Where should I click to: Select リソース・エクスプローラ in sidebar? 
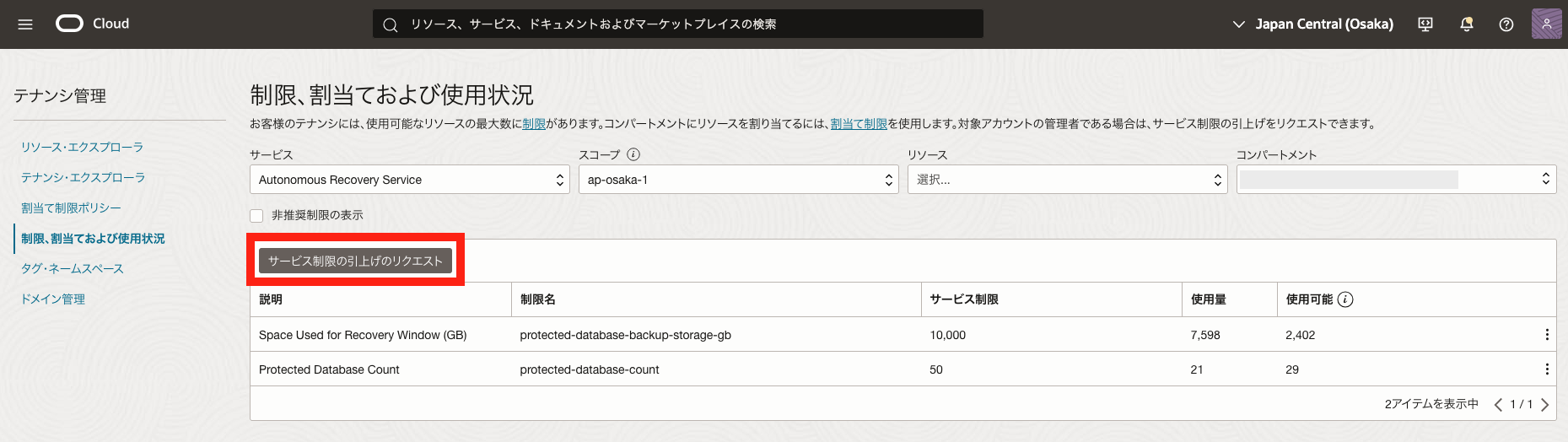click(x=82, y=148)
